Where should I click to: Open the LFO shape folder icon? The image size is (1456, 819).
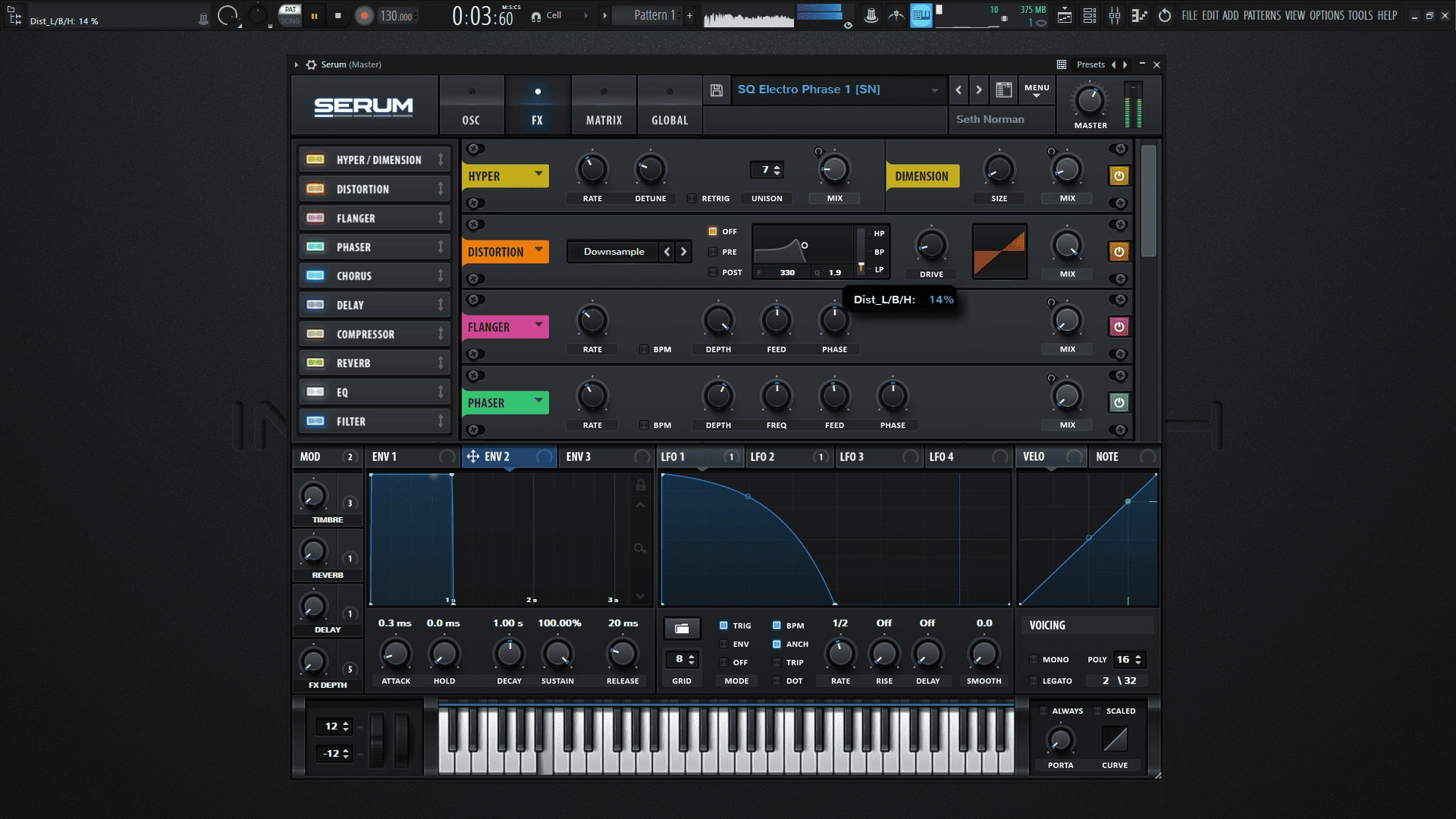682,628
